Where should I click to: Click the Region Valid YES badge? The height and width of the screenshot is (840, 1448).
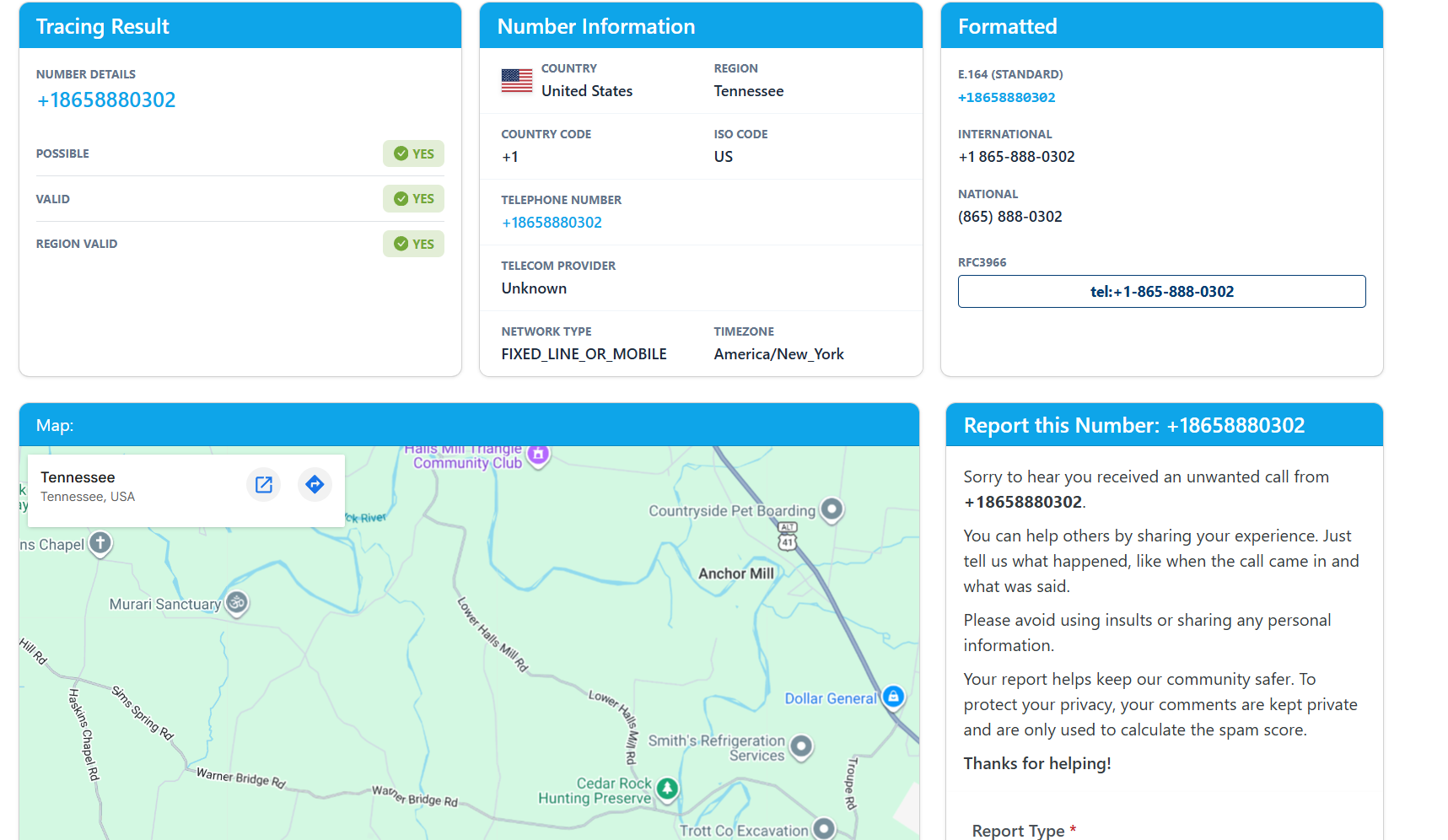[x=413, y=244]
